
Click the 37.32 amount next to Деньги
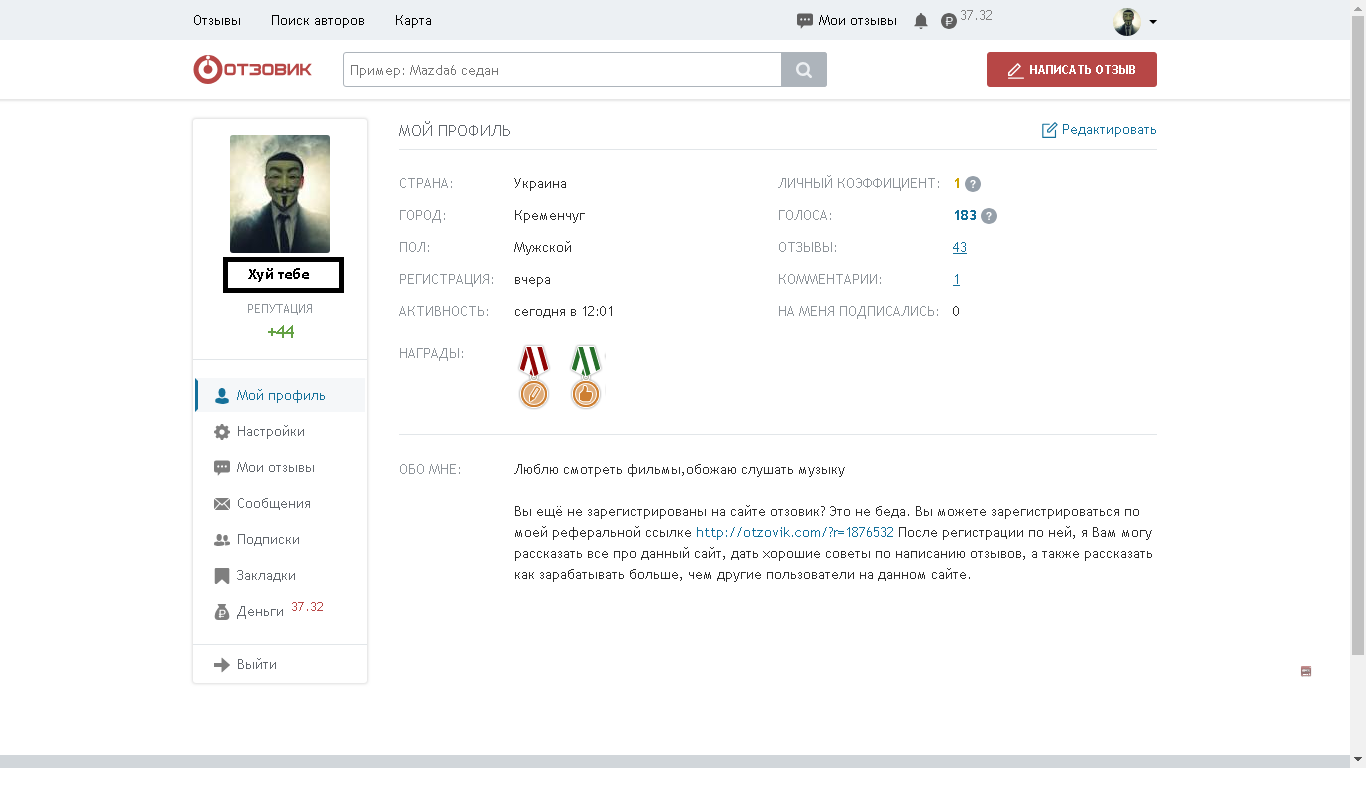pyautogui.click(x=307, y=607)
